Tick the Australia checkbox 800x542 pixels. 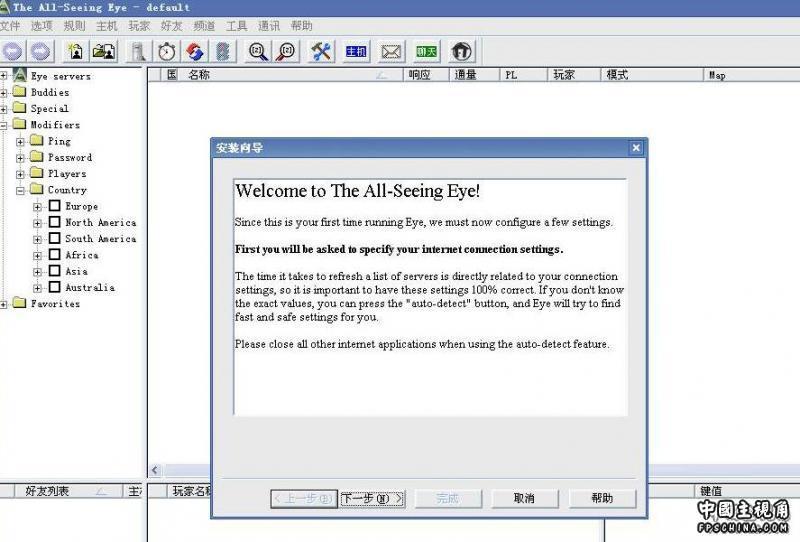(x=55, y=287)
